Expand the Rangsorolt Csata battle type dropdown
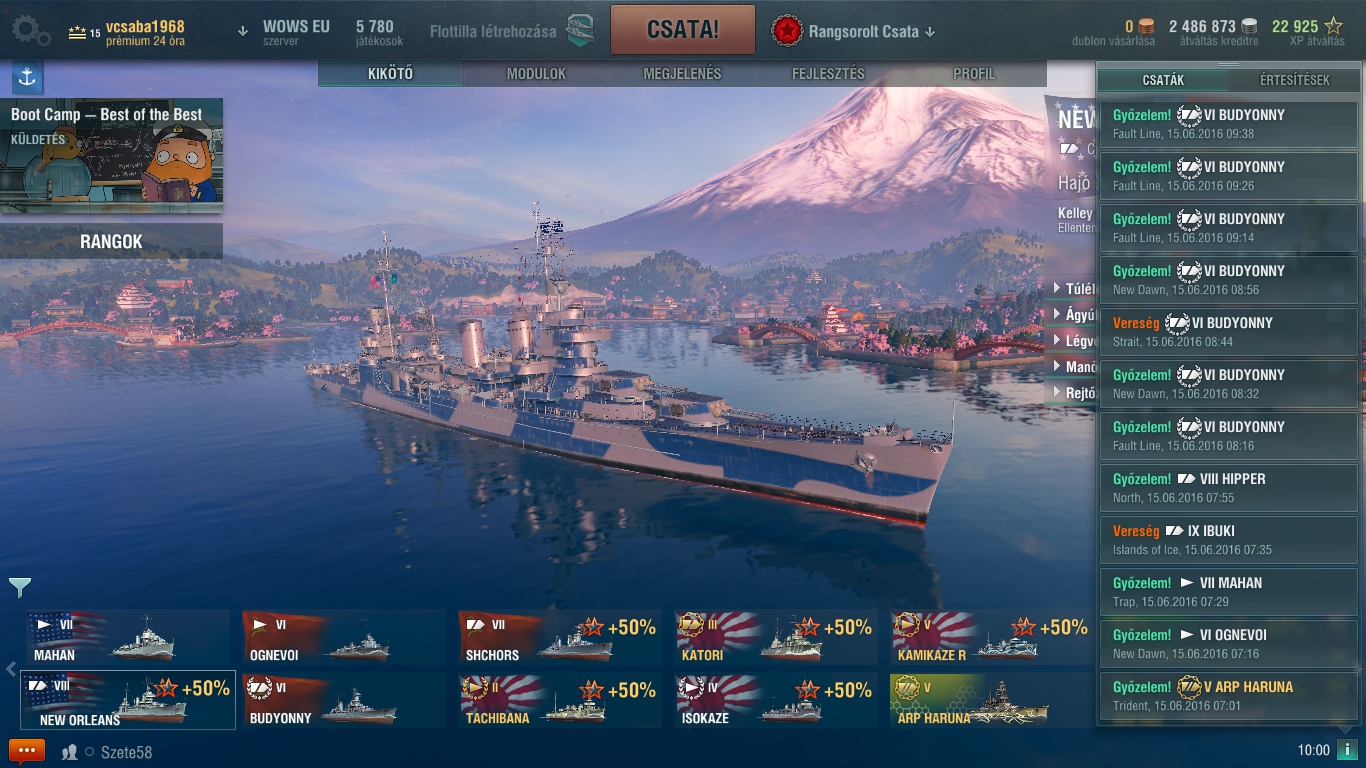1366x768 pixels. [x=930, y=32]
